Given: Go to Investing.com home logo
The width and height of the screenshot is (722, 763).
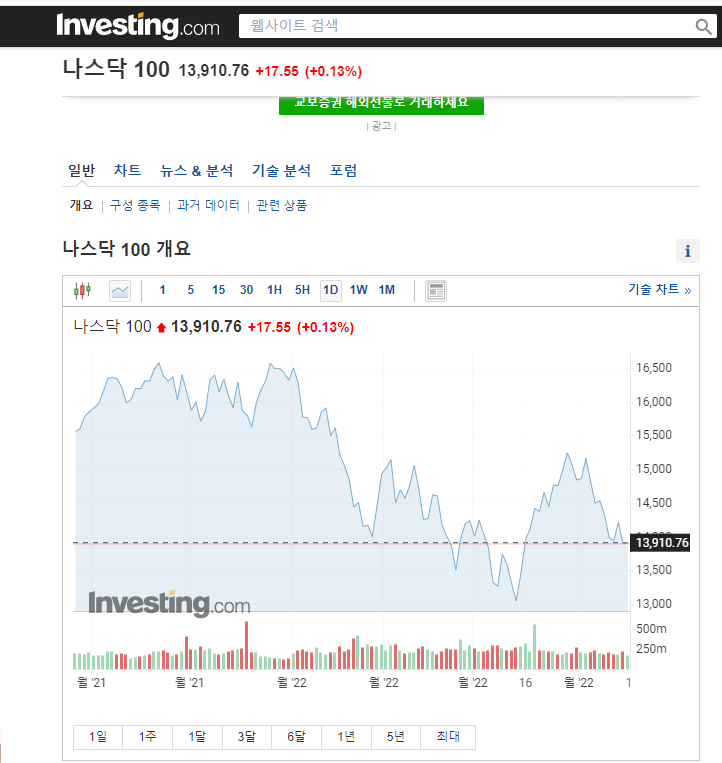Looking at the screenshot, I should pos(138,25).
